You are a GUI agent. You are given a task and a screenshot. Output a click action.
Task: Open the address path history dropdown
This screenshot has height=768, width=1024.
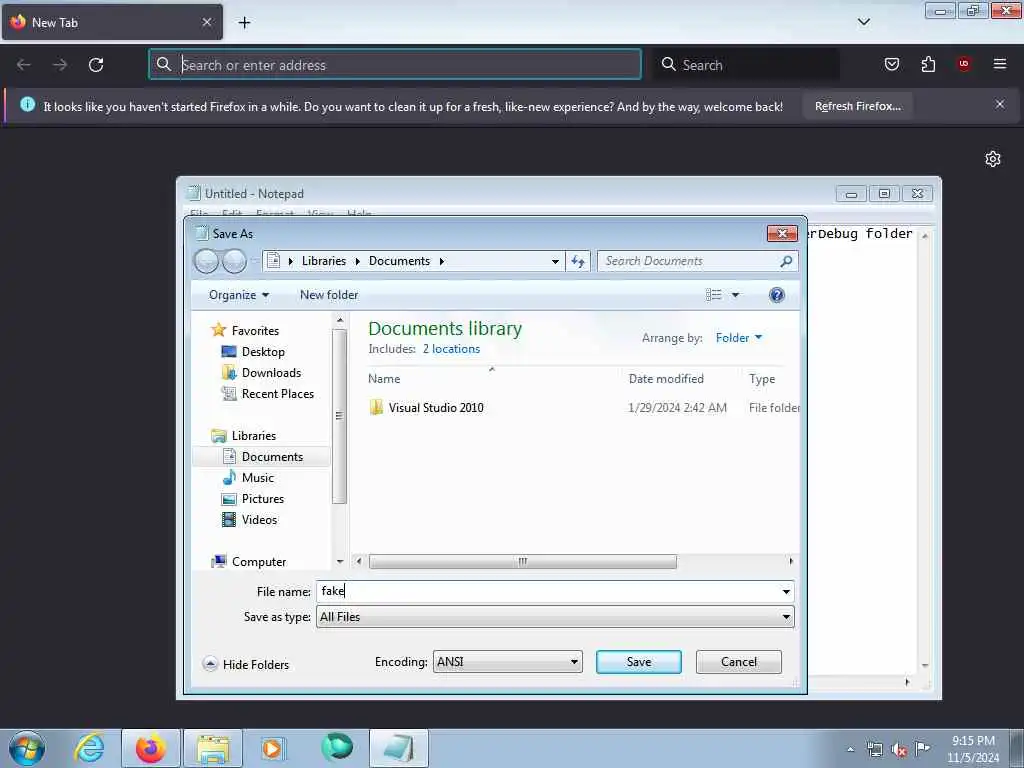[x=555, y=261]
